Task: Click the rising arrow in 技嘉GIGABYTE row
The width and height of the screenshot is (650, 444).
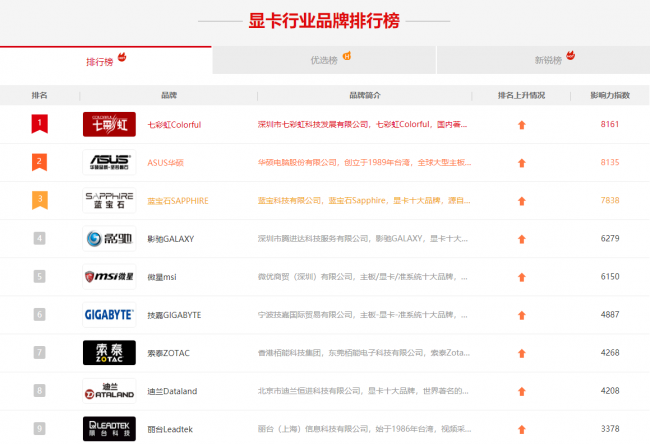Action: (x=522, y=315)
